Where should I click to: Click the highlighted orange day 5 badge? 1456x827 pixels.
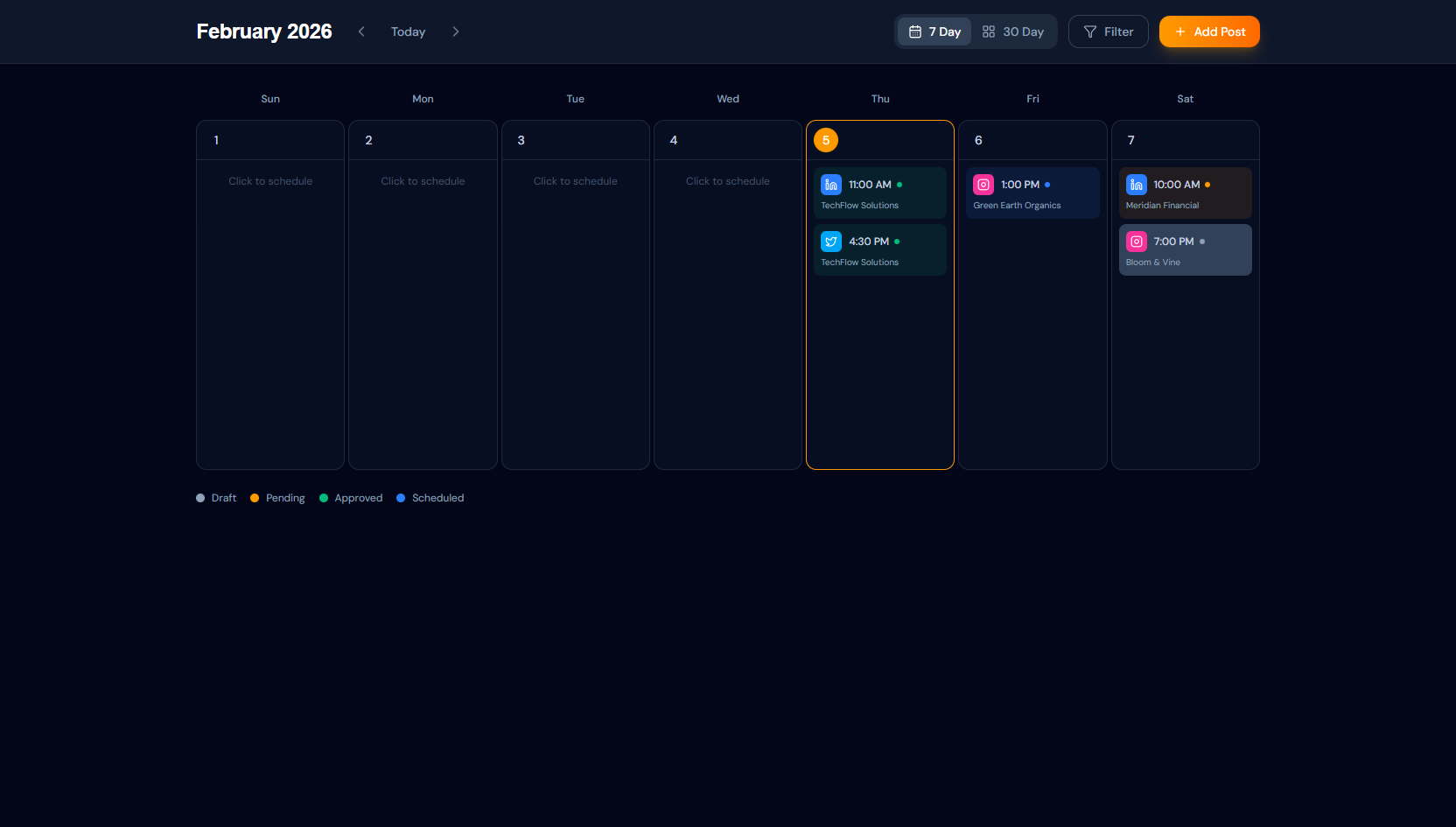point(825,139)
